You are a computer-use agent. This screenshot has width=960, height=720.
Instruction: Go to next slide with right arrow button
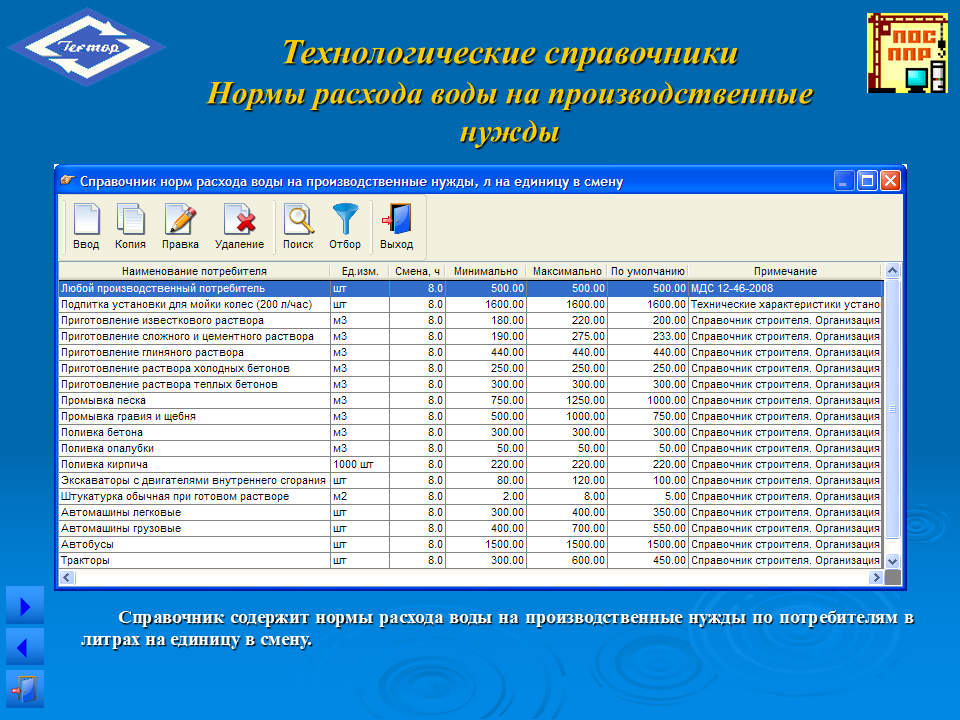[x=25, y=606]
